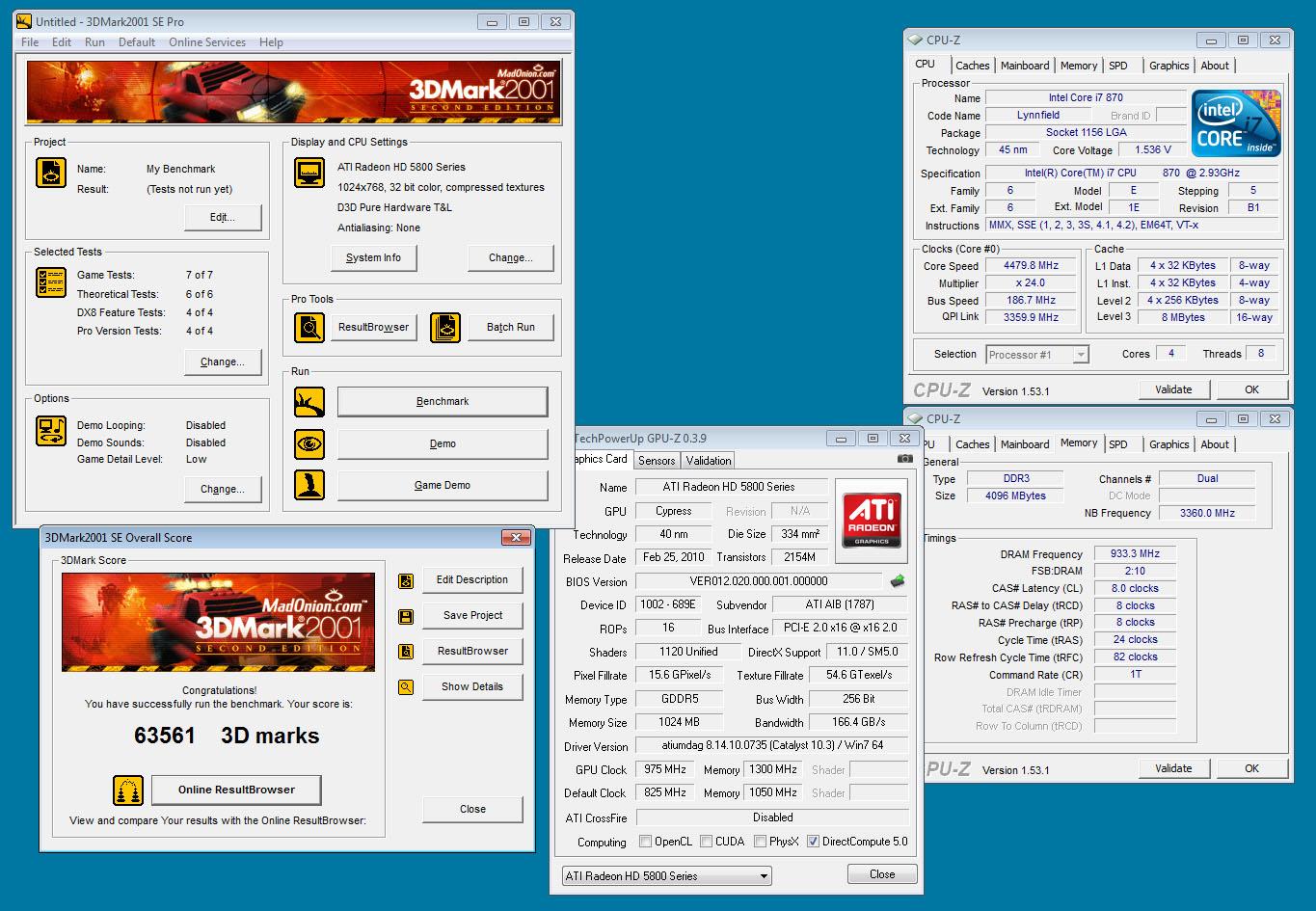Click the Online ResultBrowser icon
Viewport: 1316px width, 911px height.
pyautogui.click(x=128, y=790)
